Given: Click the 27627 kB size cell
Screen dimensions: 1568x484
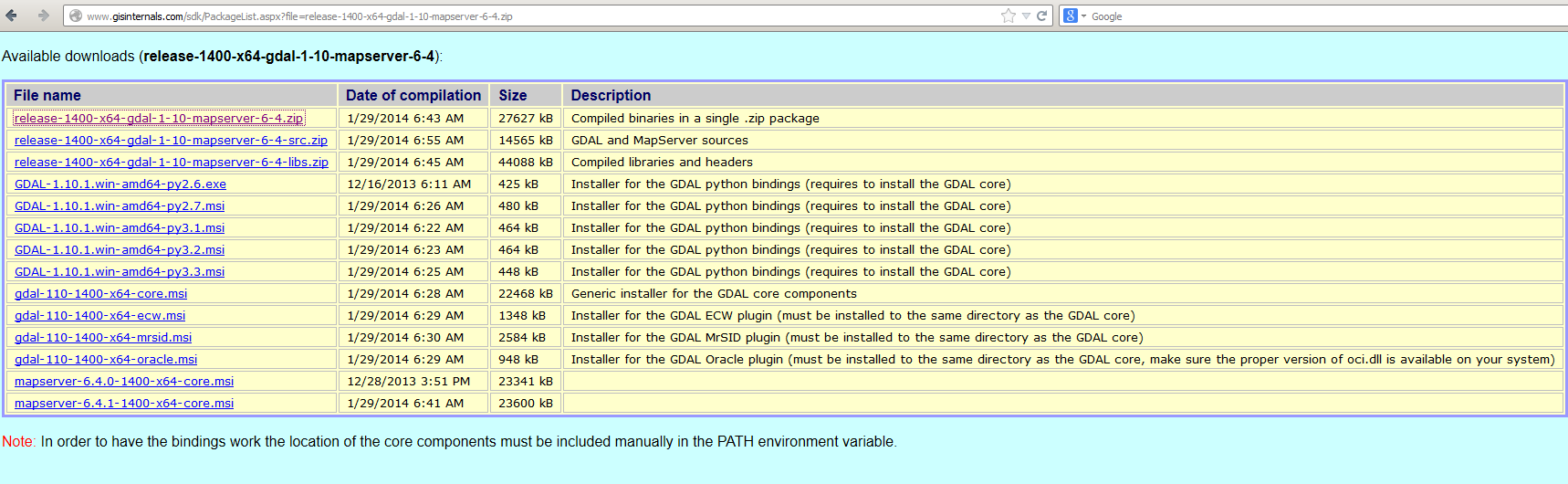Looking at the screenshot, I should 526,118.
